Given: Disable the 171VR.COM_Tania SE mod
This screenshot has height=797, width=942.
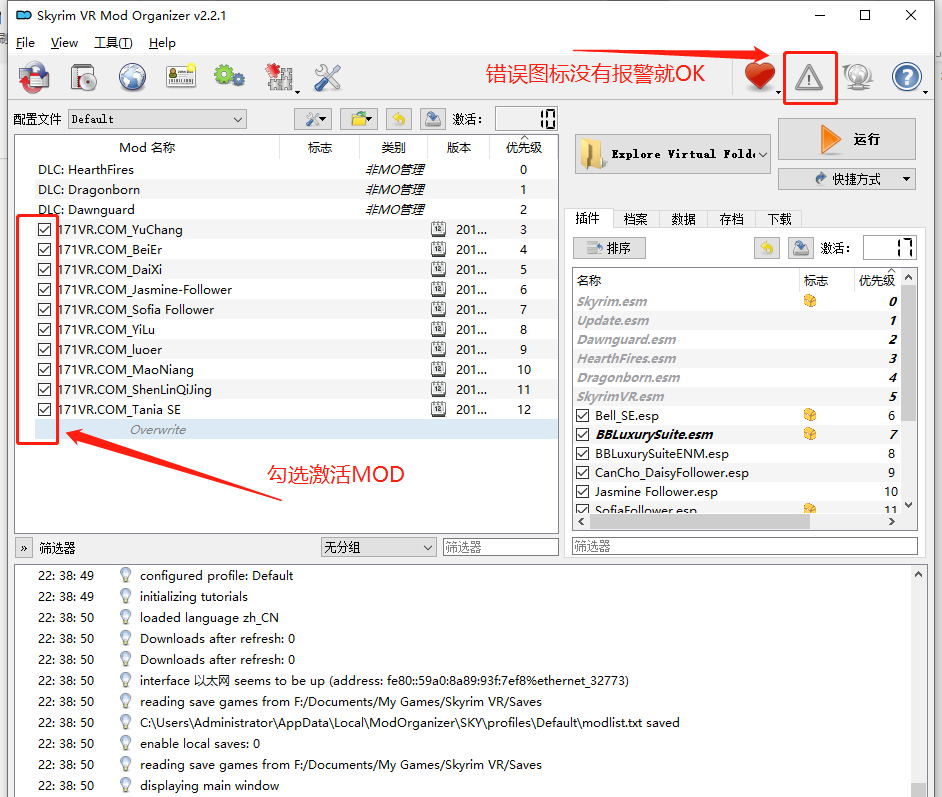Looking at the screenshot, I should tap(44, 410).
